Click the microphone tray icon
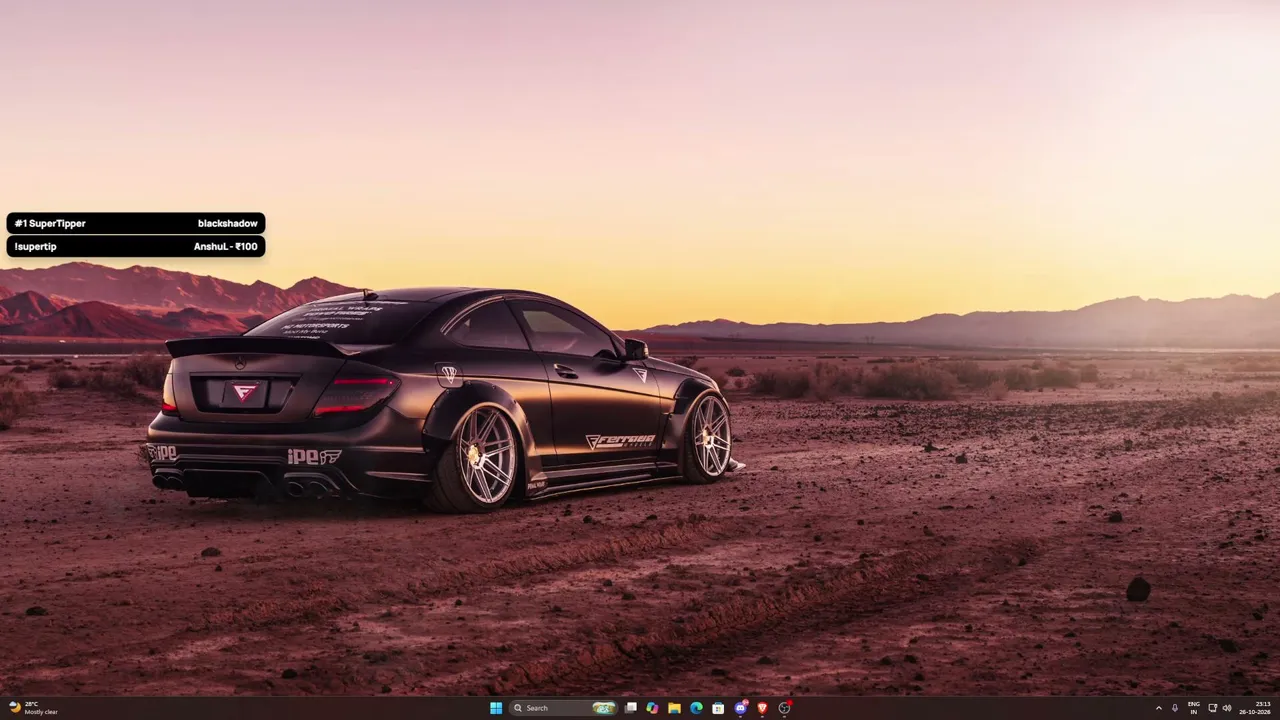The image size is (1280, 720). click(1175, 708)
